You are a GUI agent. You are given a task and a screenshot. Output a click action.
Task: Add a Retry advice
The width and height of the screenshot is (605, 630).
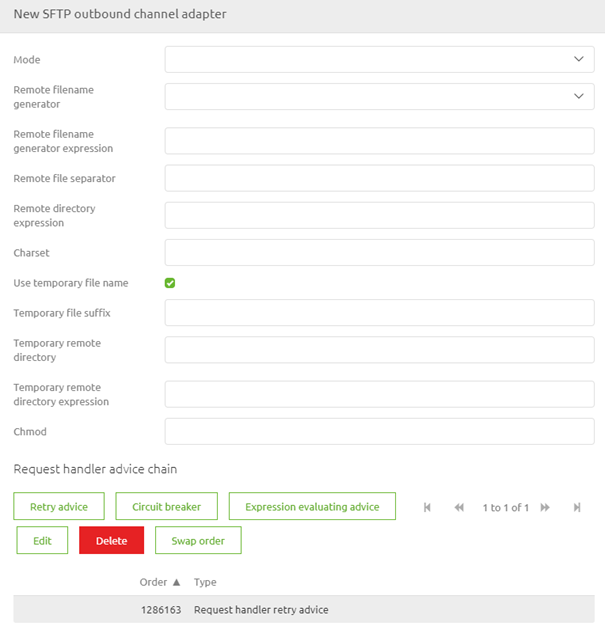pos(59,506)
